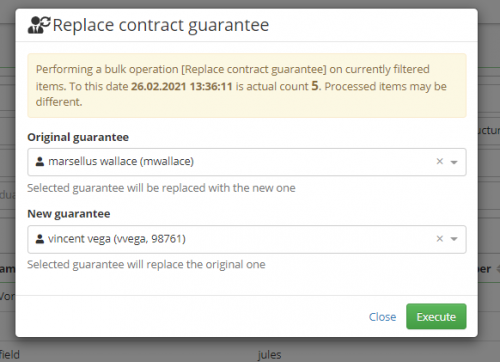Click 'Selected guarantee will be replaced' help text

[x=161, y=188]
